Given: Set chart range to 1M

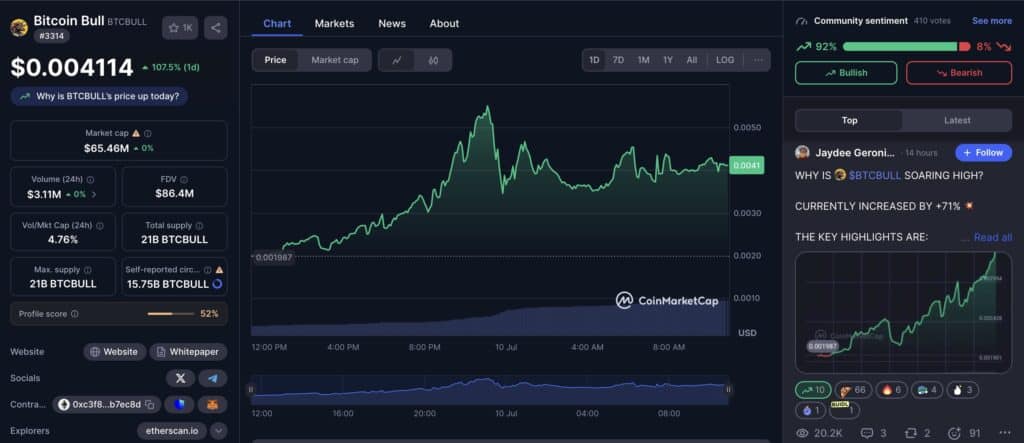Looking at the screenshot, I should click(643, 60).
